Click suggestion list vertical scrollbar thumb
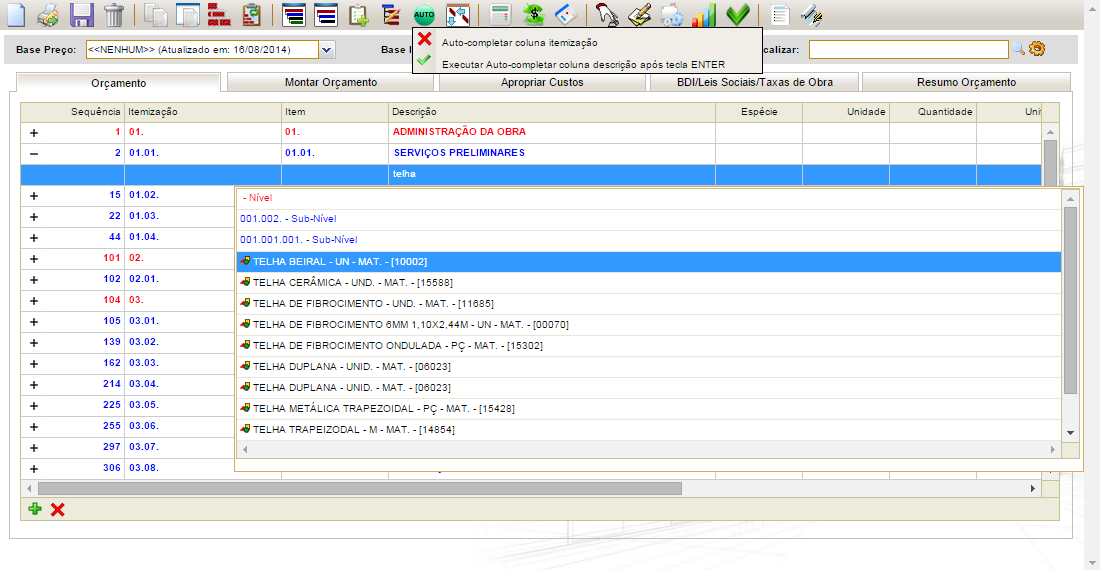This screenshot has width=1100, height=570. pos(1070,300)
